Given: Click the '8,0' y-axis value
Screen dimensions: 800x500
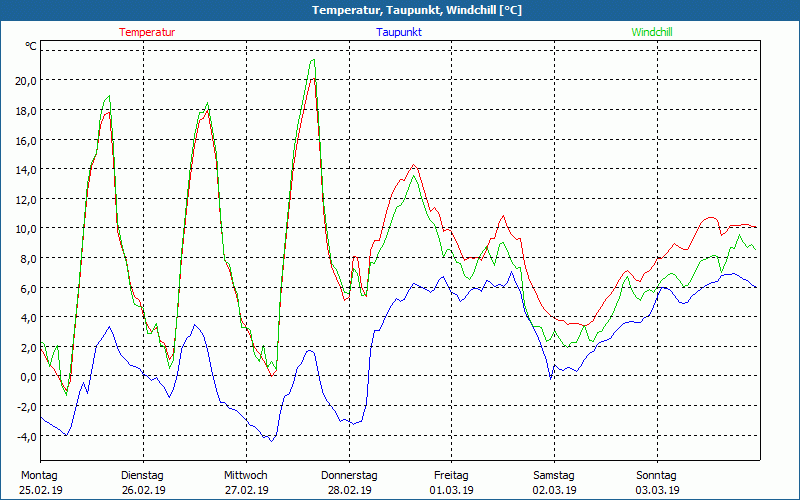Looking at the screenshot, I should click(29, 259).
